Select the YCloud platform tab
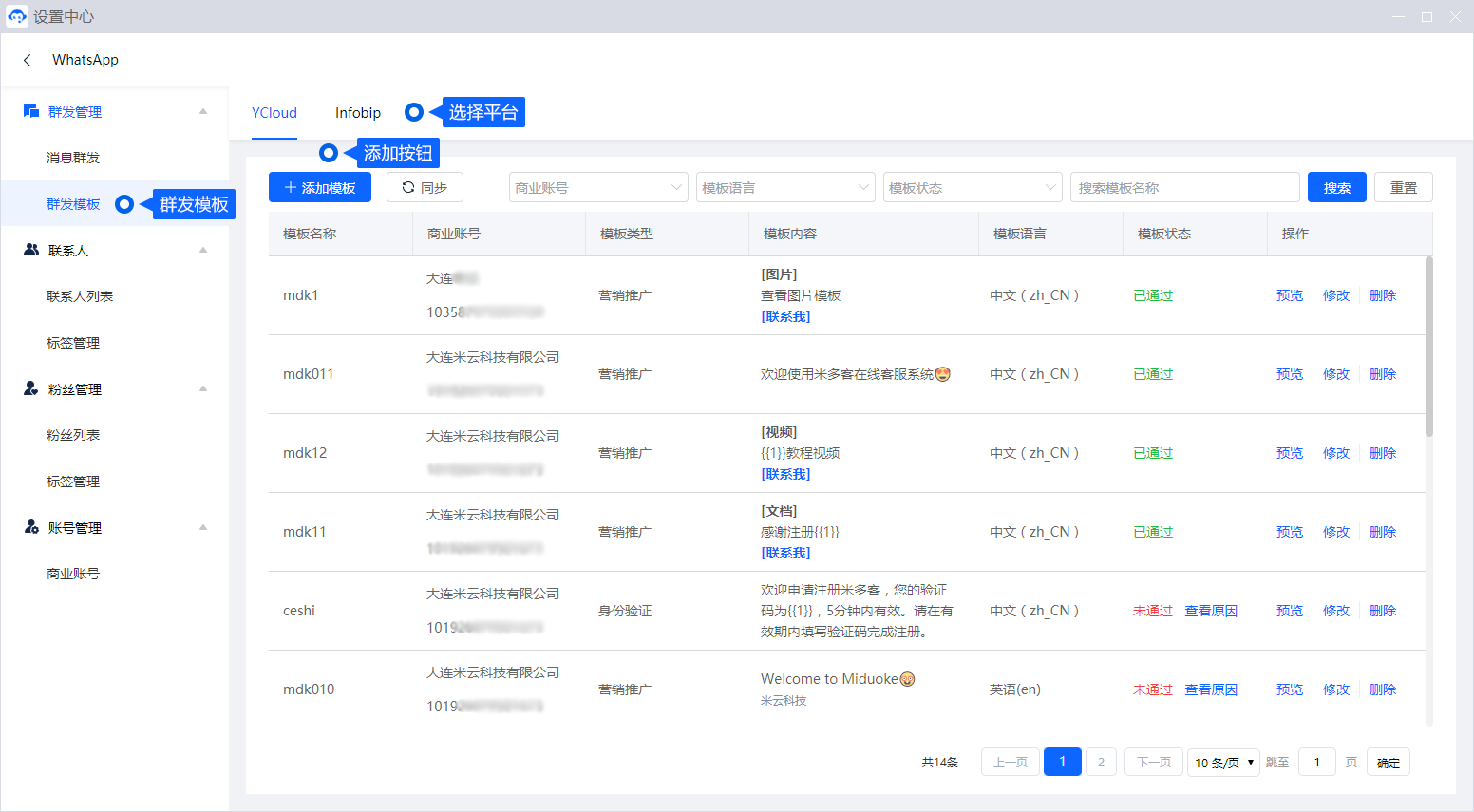The width and height of the screenshot is (1474, 812). click(274, 113)
